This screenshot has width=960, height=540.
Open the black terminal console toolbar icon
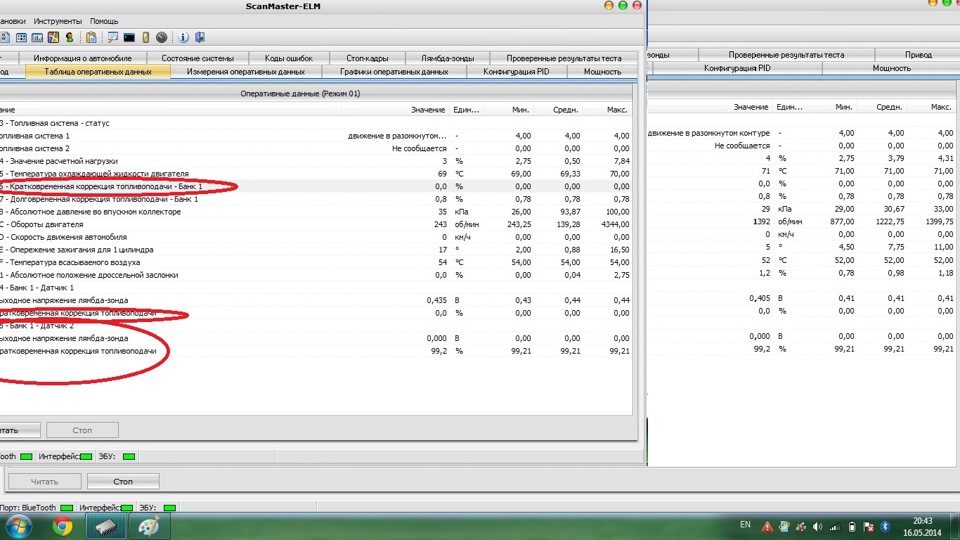point(129,37)
